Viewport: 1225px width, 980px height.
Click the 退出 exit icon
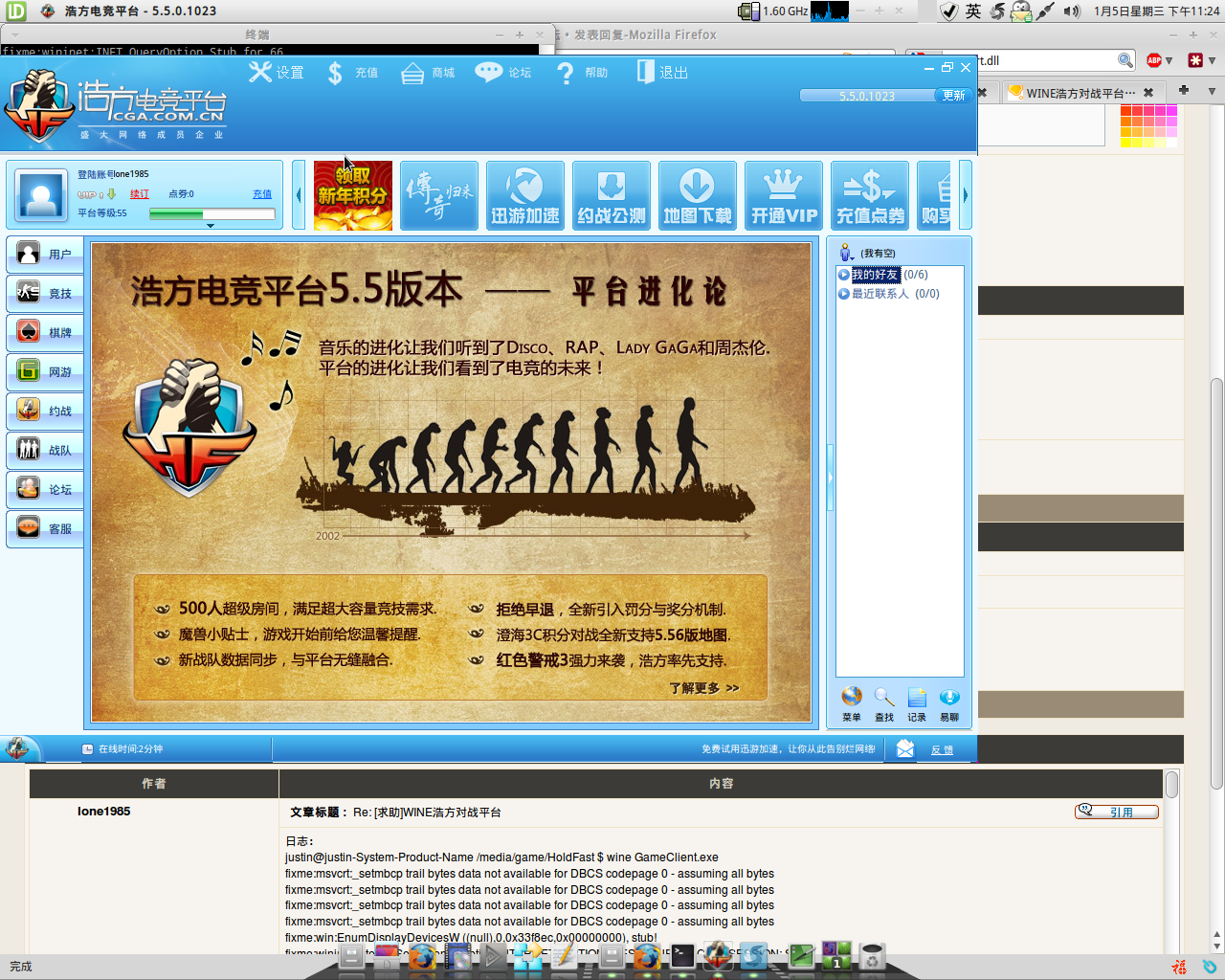662,72
